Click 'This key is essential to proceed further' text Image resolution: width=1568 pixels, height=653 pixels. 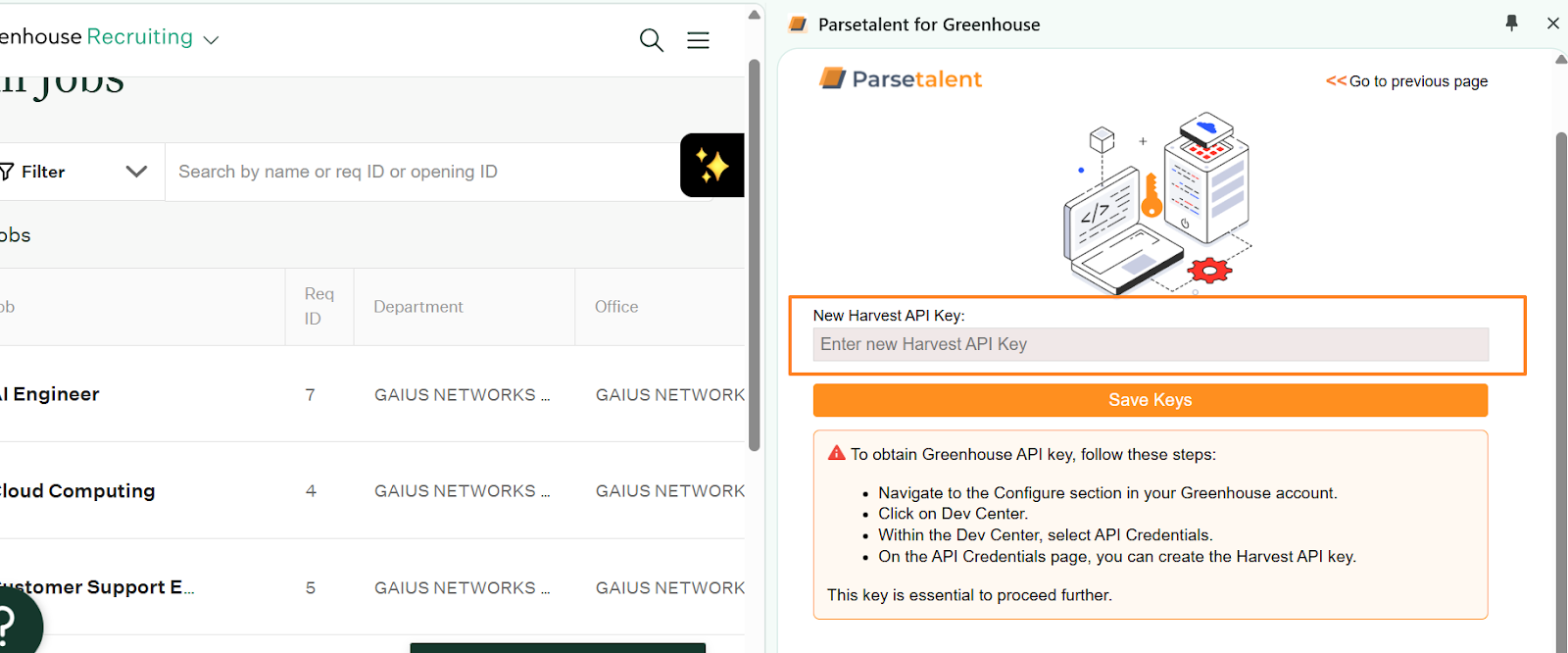(969, 595)
